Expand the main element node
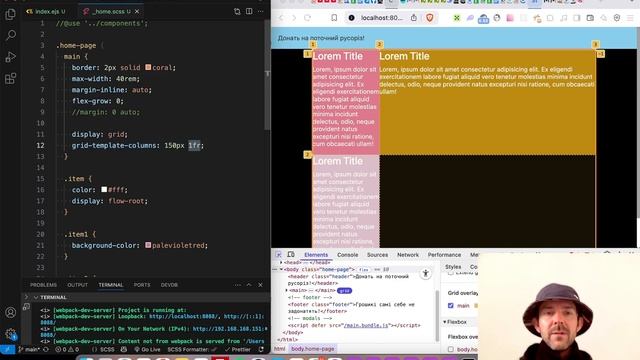Viewport: 640px width, 360px height. (287, 290)
